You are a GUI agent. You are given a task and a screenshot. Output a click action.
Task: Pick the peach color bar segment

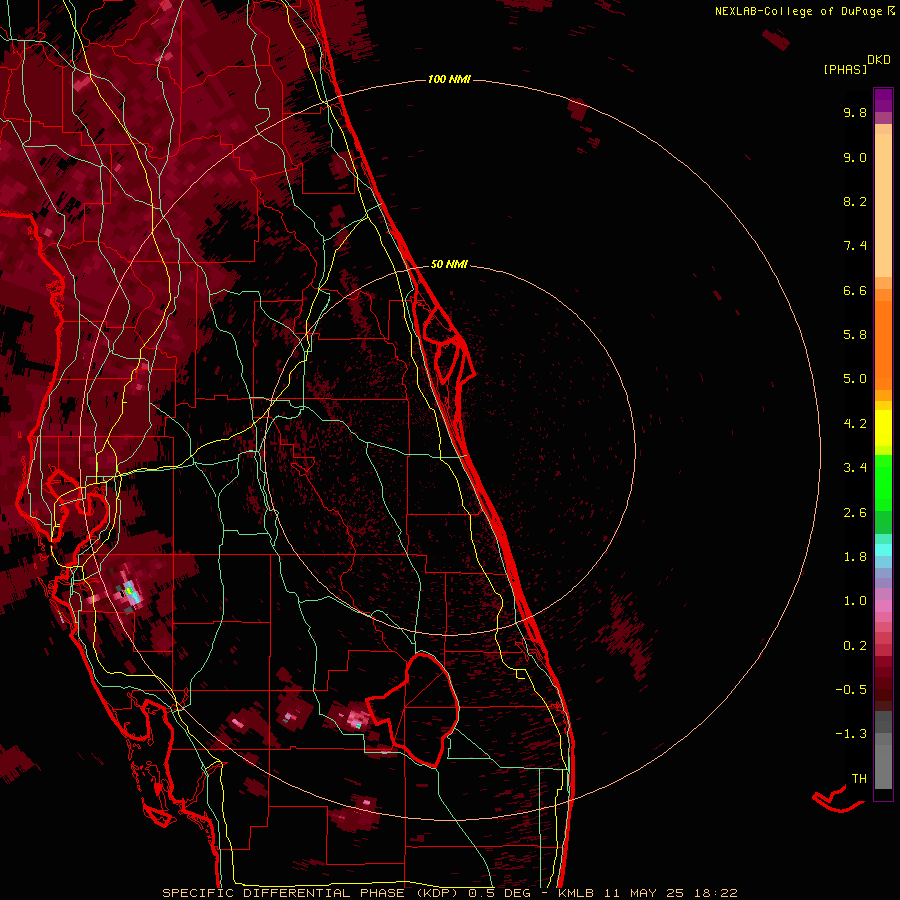tap(883, 205)
